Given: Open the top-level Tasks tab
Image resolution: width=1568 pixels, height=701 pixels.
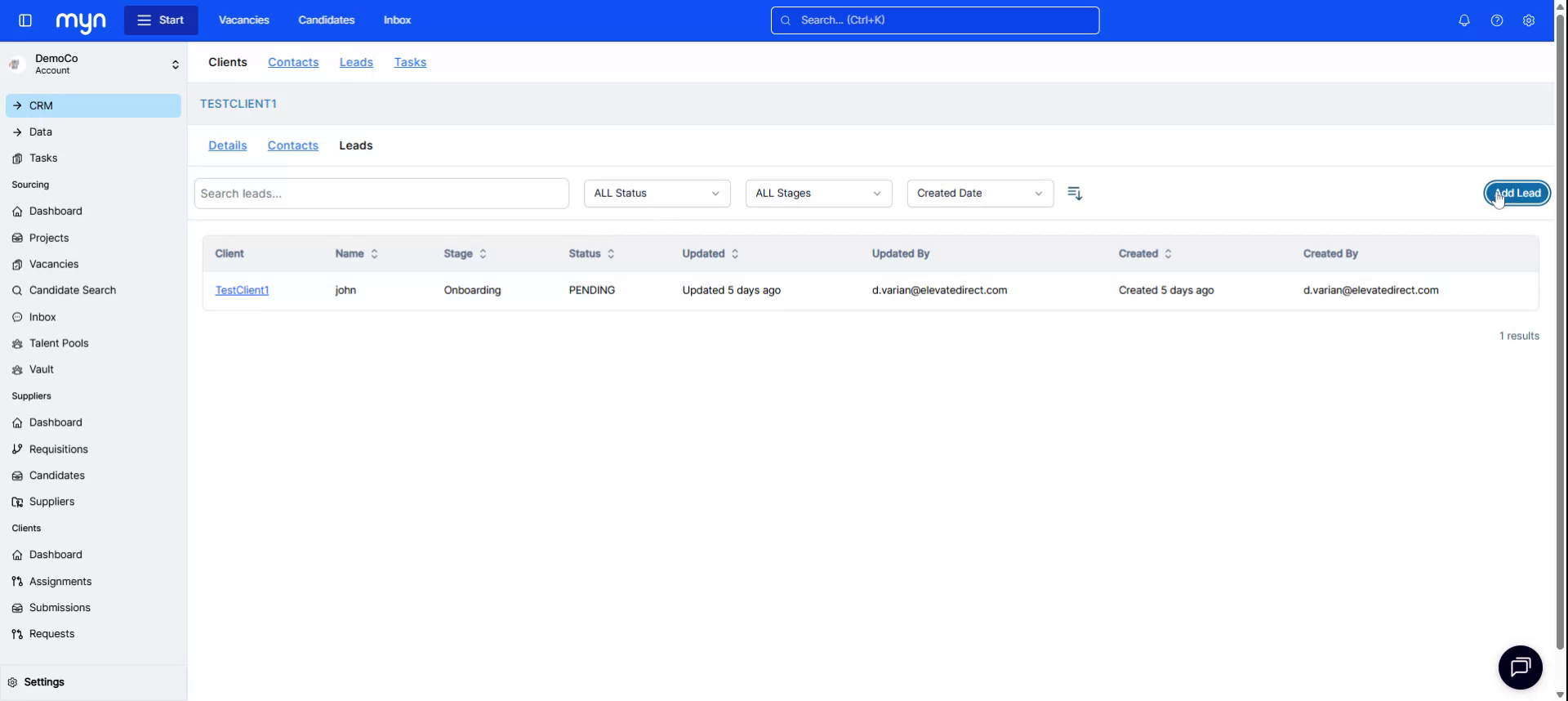Looking at the screenshot, I should pyautogui.click(x=410, y=62).
